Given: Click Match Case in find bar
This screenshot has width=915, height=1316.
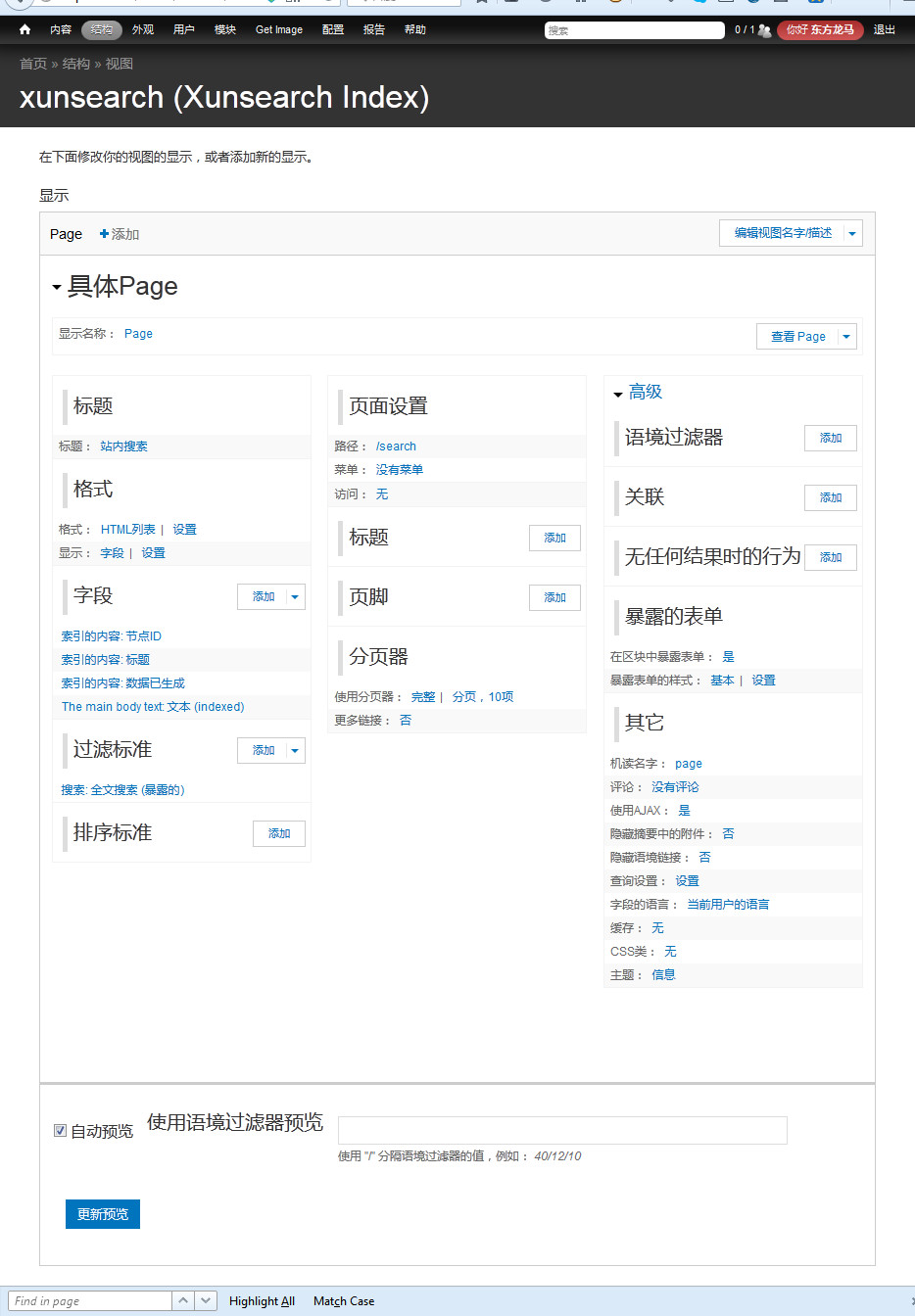Looking at the screenshot, I should point(344,1300).
